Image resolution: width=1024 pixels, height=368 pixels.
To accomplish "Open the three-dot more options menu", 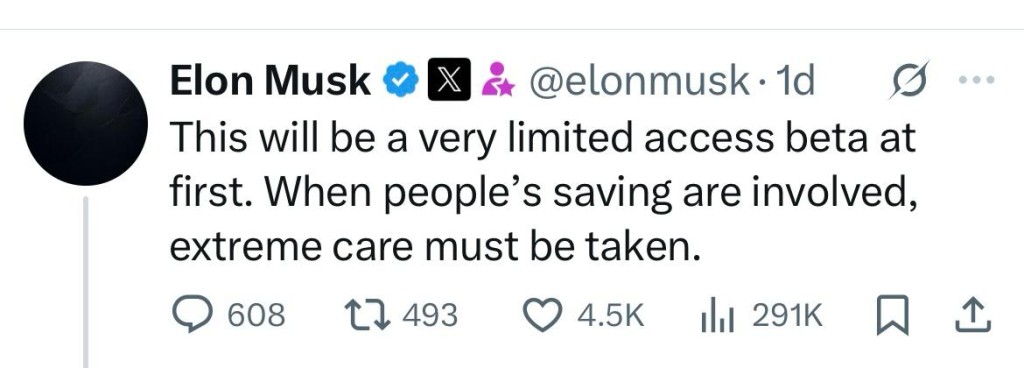I will pos(976,80).
